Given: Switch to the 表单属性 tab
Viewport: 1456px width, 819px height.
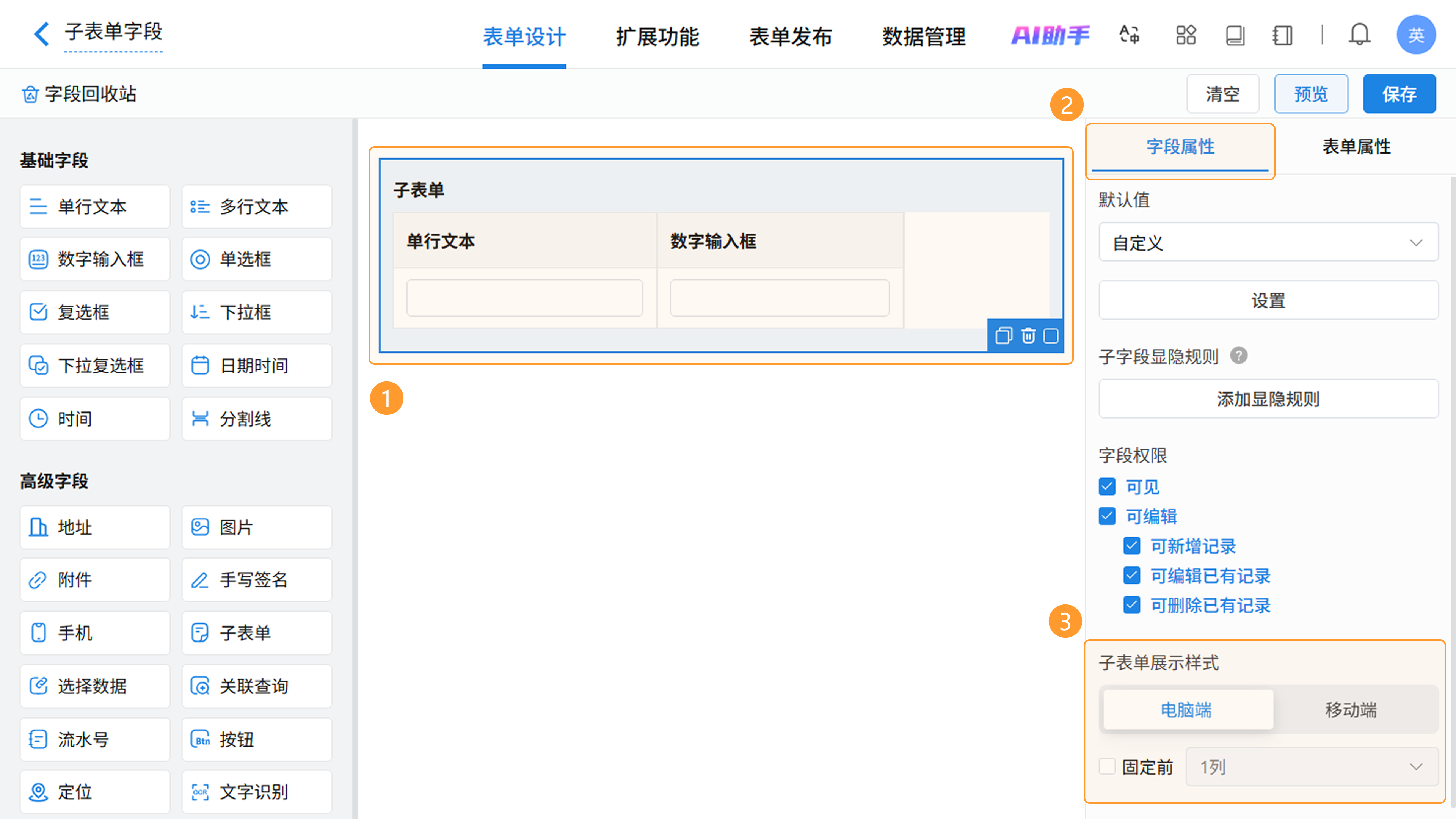Looking at the screenshot, I should (x=1356, y=147).
